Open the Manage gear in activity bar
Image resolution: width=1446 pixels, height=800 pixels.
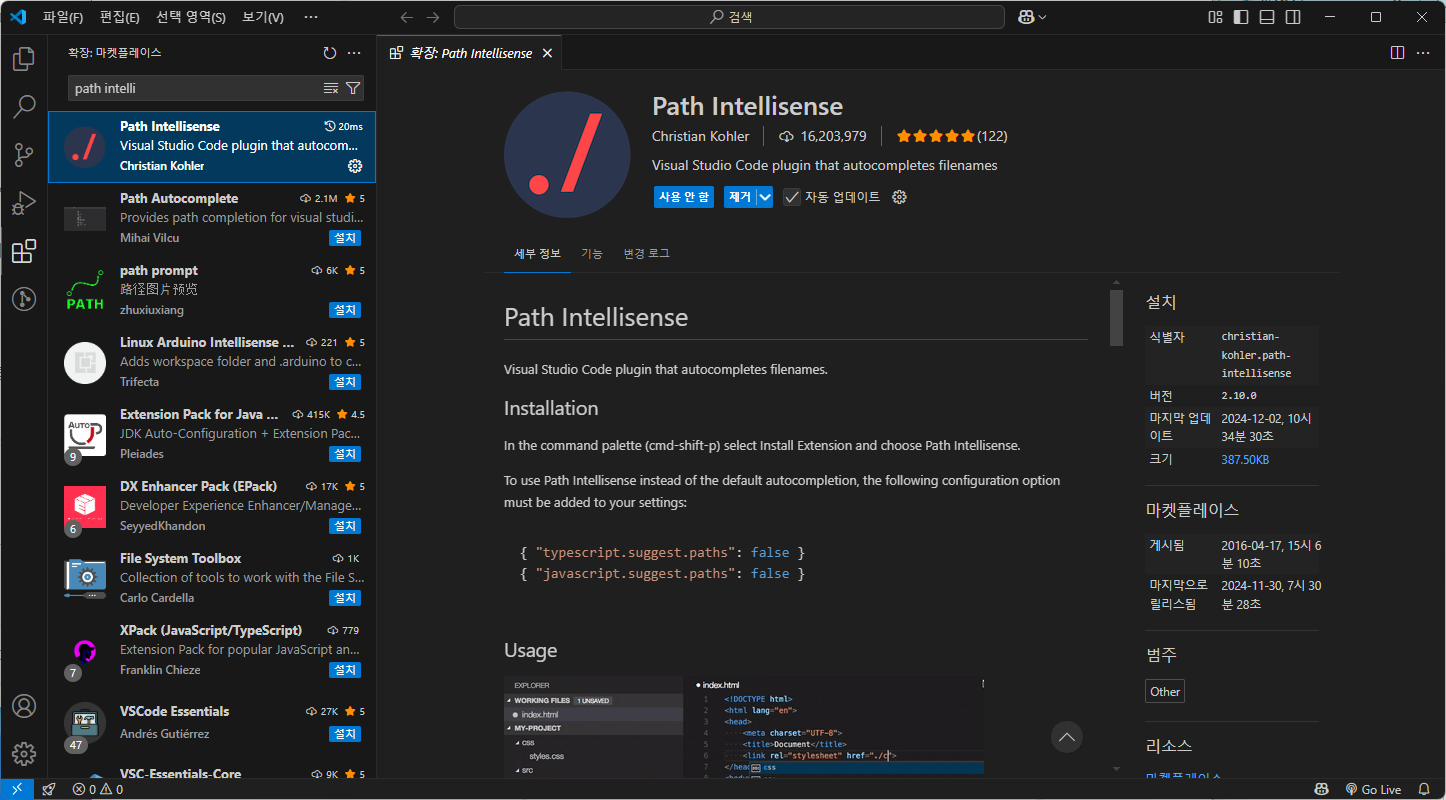pyautogui.click(x=24, y=754)
